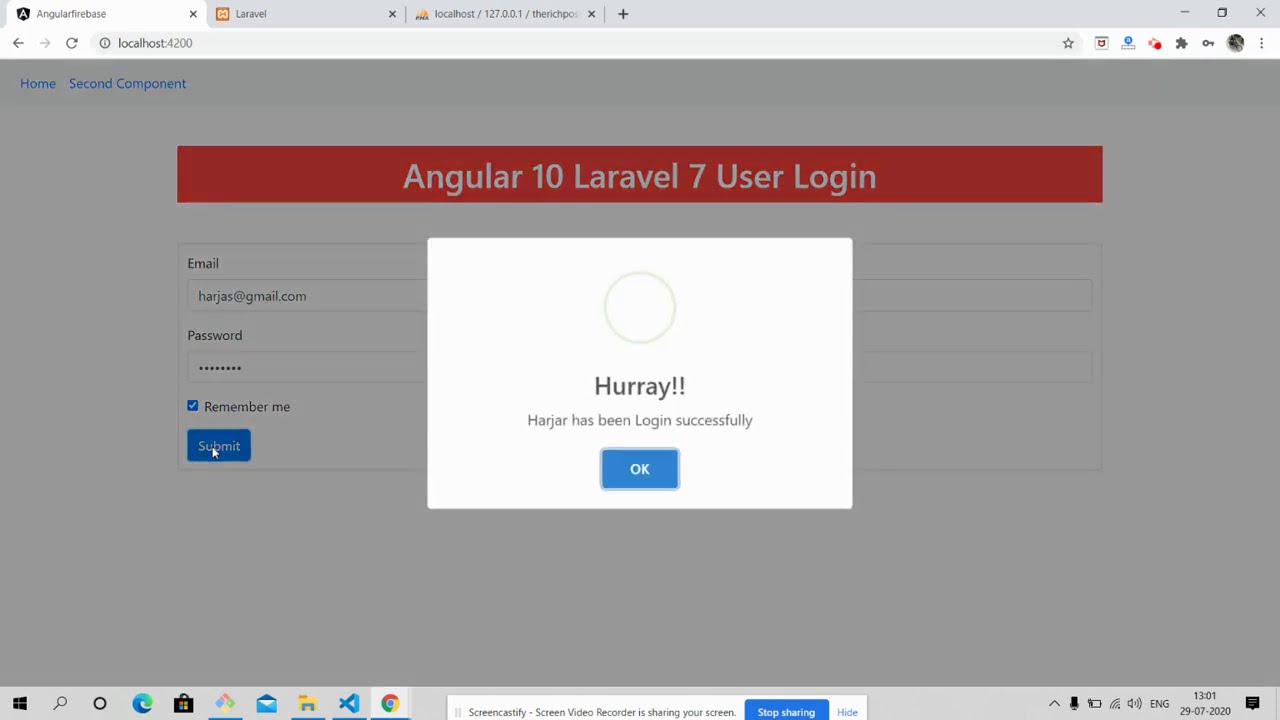View site information icon in address bar

(104, 43)
